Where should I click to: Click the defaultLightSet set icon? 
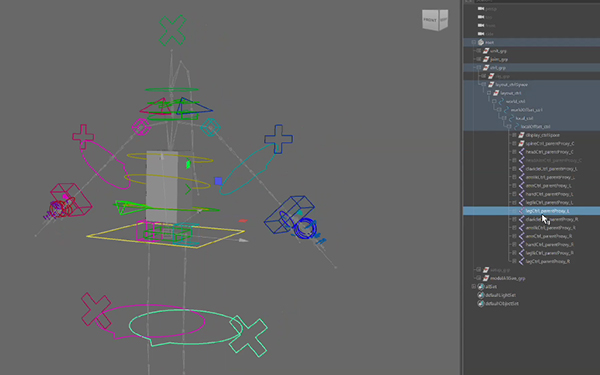pyautogui.click(x=481, y=295)
